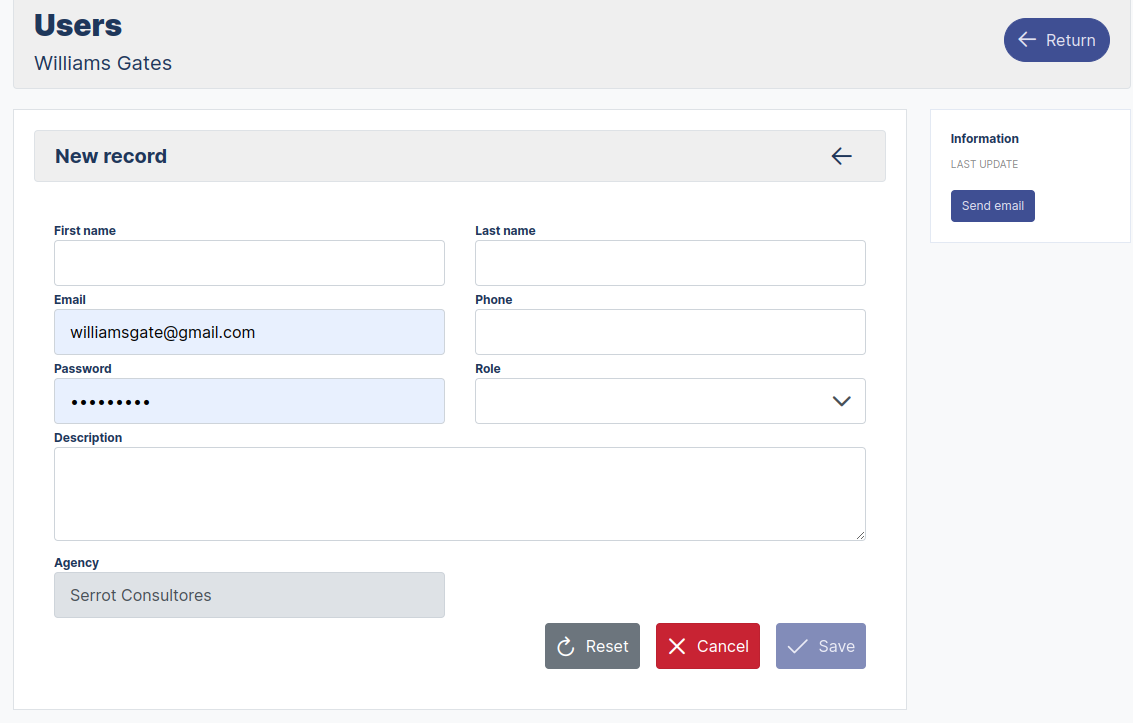Reset the form fields
Image resolution: width=1133 pixels, height=723 pixels.
pyautogui.click(x=592, y=646)
